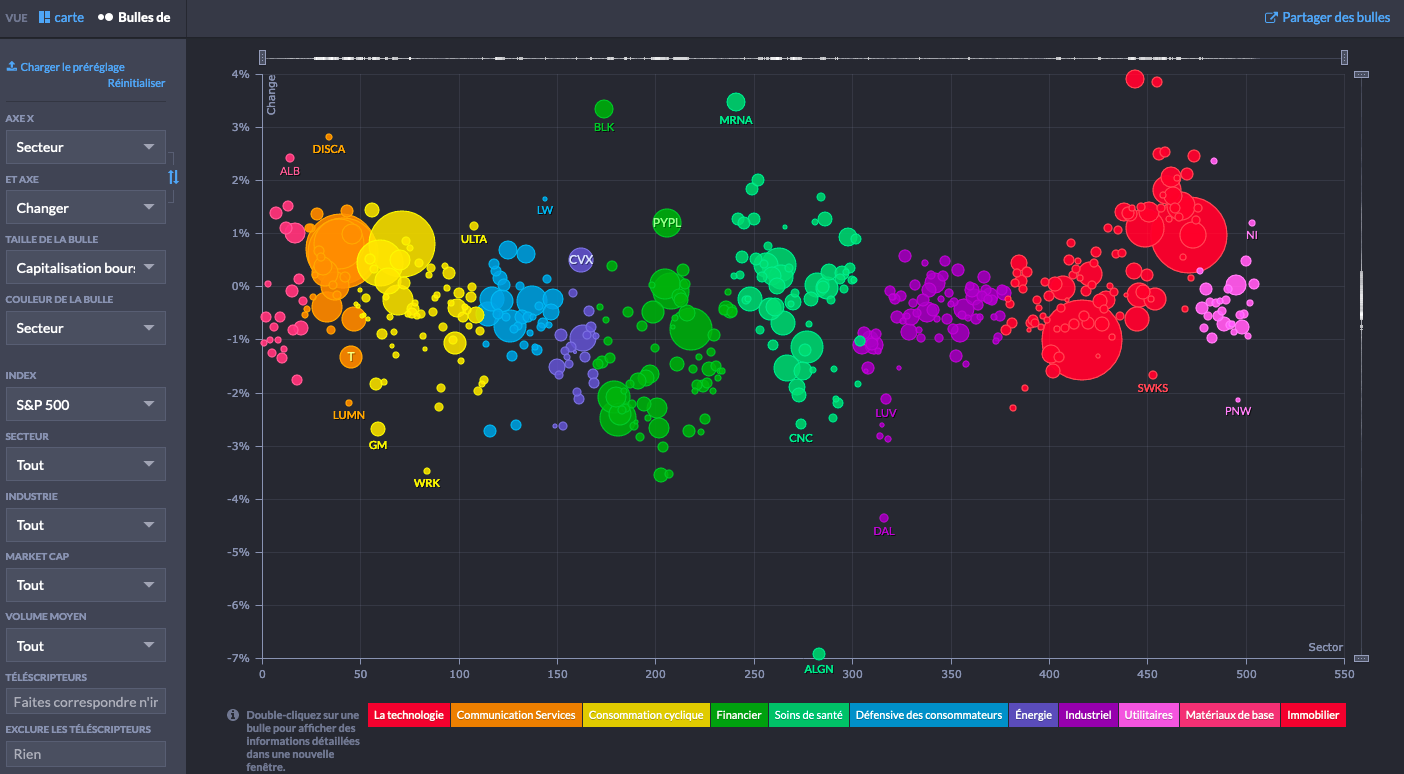Screen dimensions: 1404x774
Task: Click the orange T bubble
Action: pyautogui.click(x=351, y=356)
